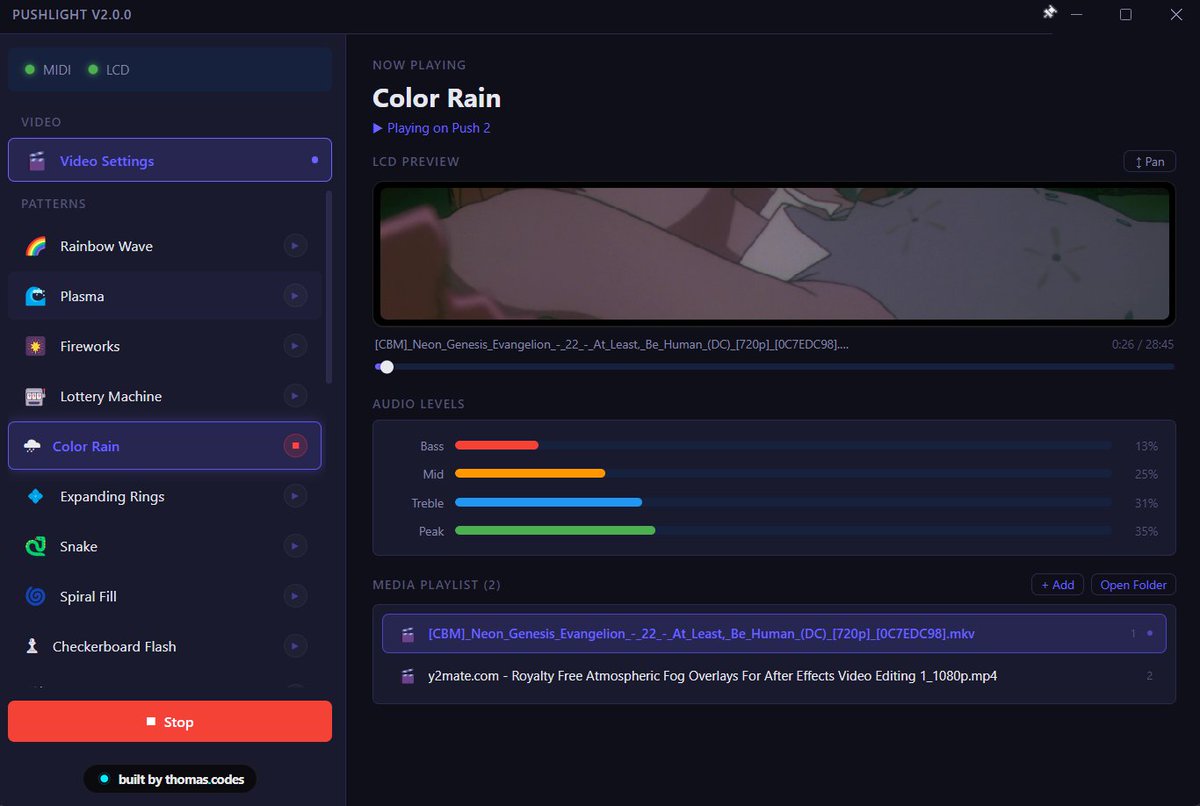The image size is (1200, 806).
Task: Play the Rainbow Wave pattern
Action: coord(295,245)
